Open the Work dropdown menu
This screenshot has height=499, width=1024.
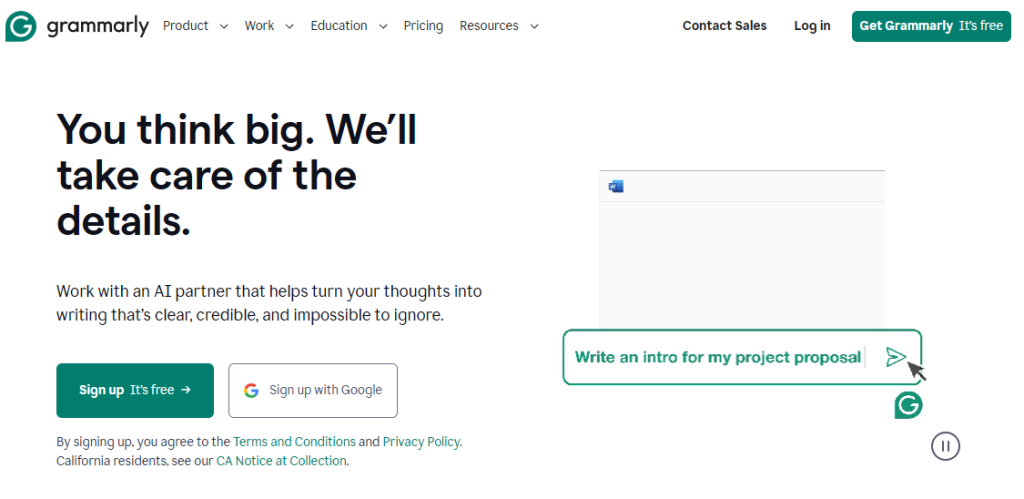(x=269, y=26)
